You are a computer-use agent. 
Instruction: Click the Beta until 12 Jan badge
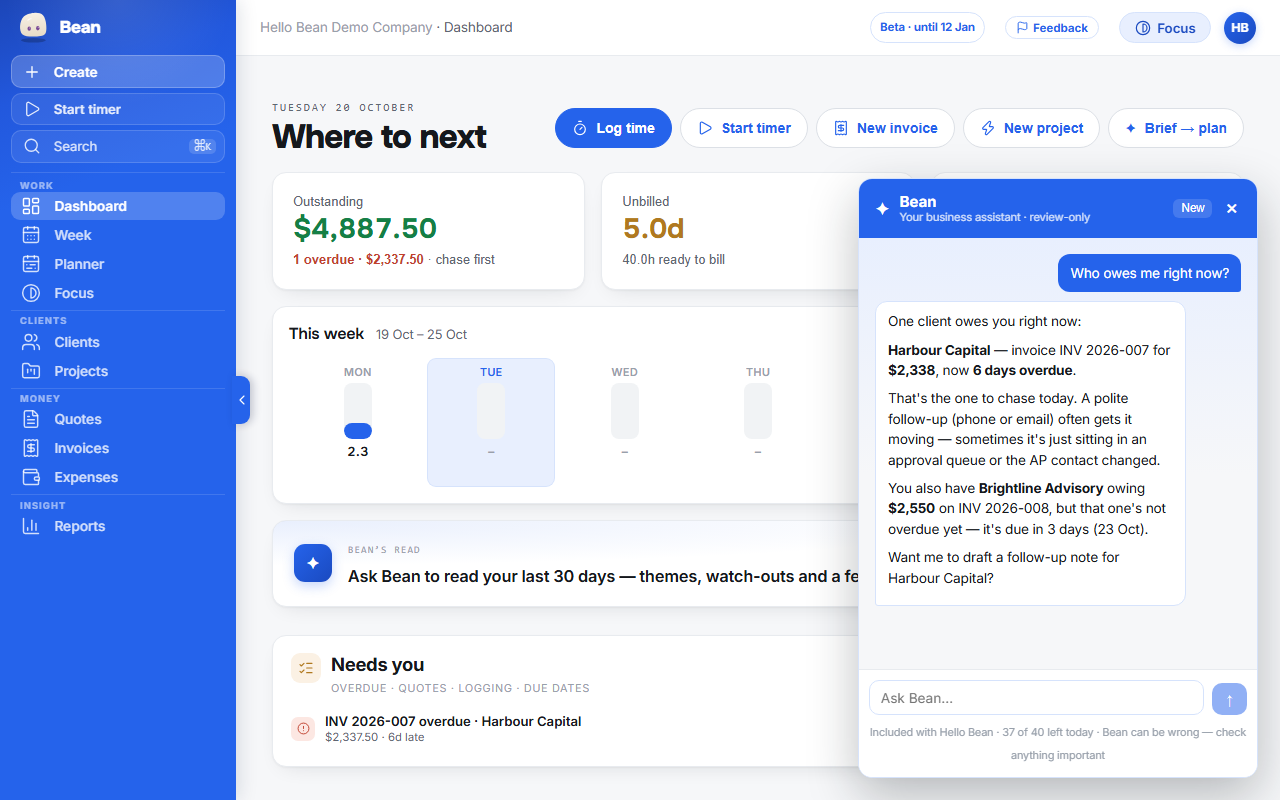pyautogui.click(x=927, y=27)
